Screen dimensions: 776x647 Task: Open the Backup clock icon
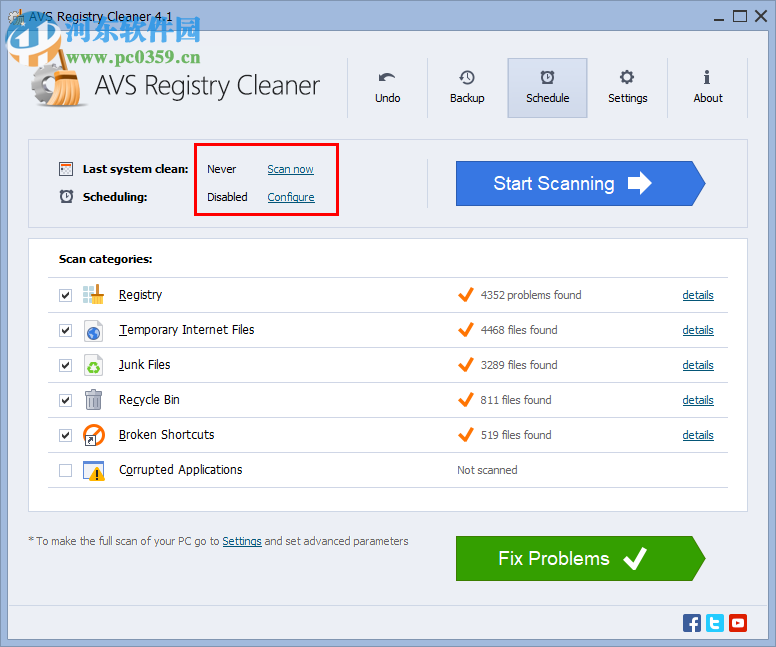(467, 77)
